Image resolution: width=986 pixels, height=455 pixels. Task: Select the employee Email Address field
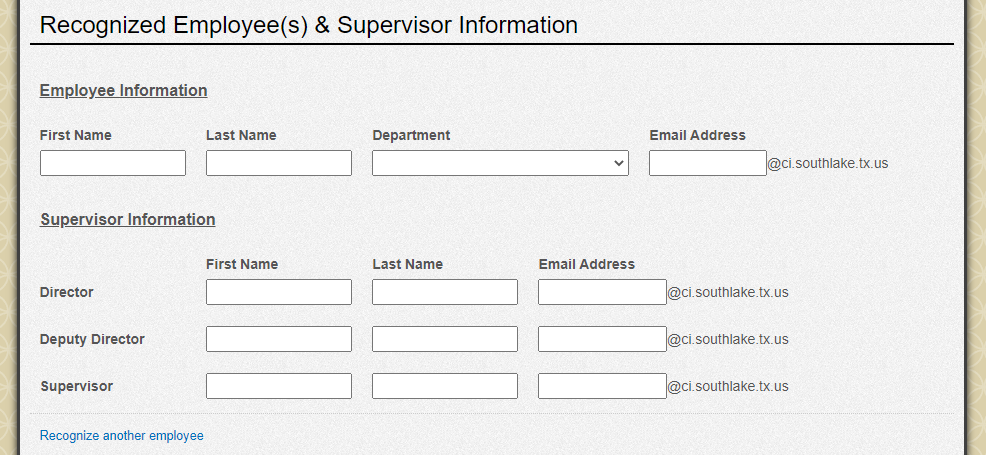coord(707,163)
